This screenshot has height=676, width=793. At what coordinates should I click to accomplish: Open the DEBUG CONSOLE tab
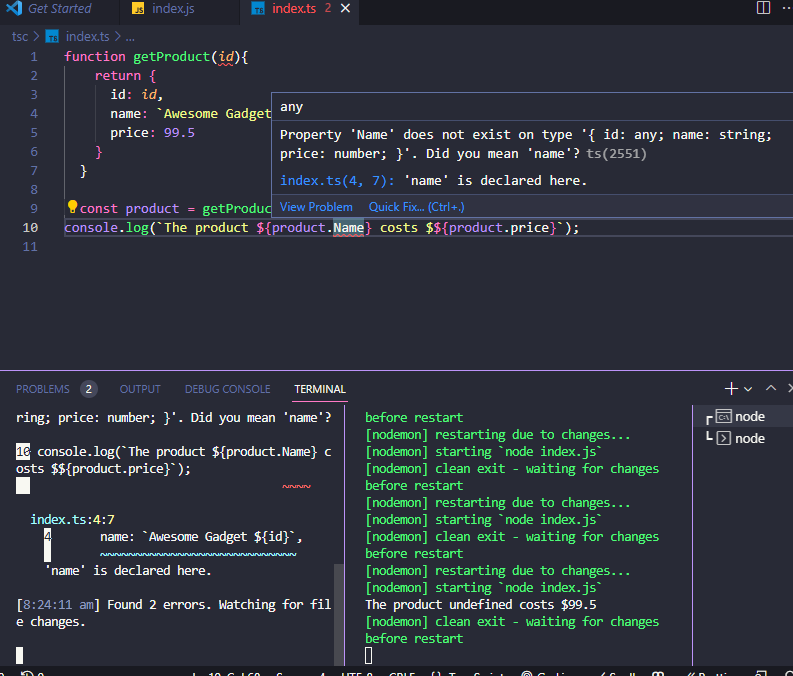click(228, 389)
